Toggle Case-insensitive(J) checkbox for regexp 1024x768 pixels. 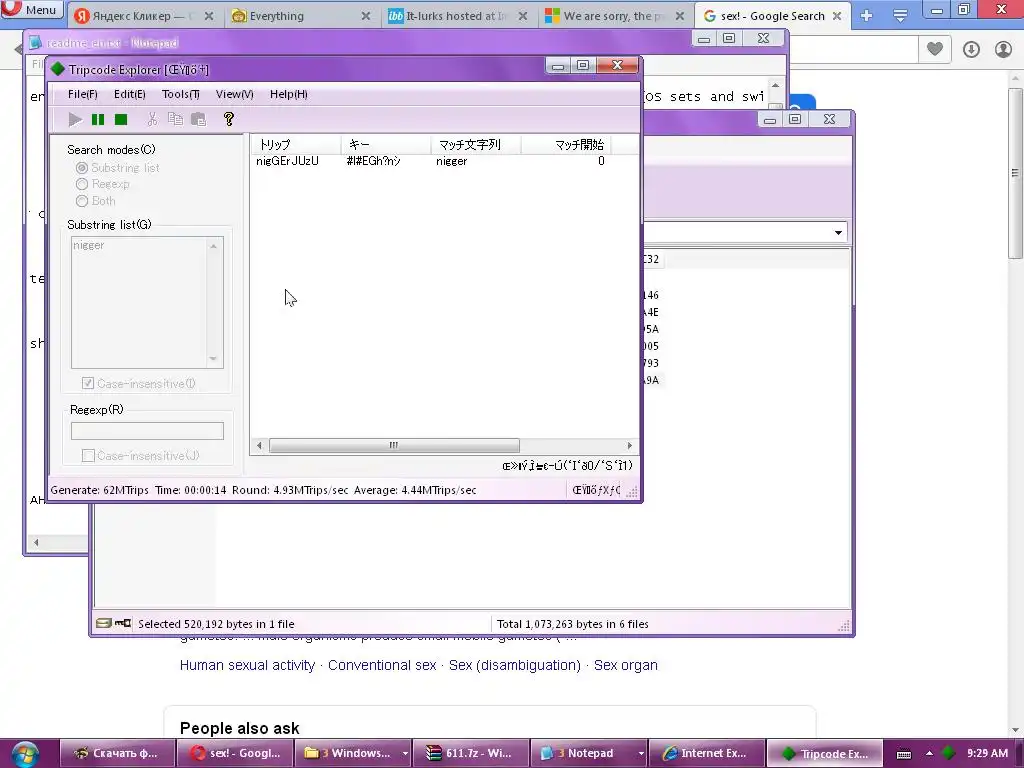[x=88, y=455]
